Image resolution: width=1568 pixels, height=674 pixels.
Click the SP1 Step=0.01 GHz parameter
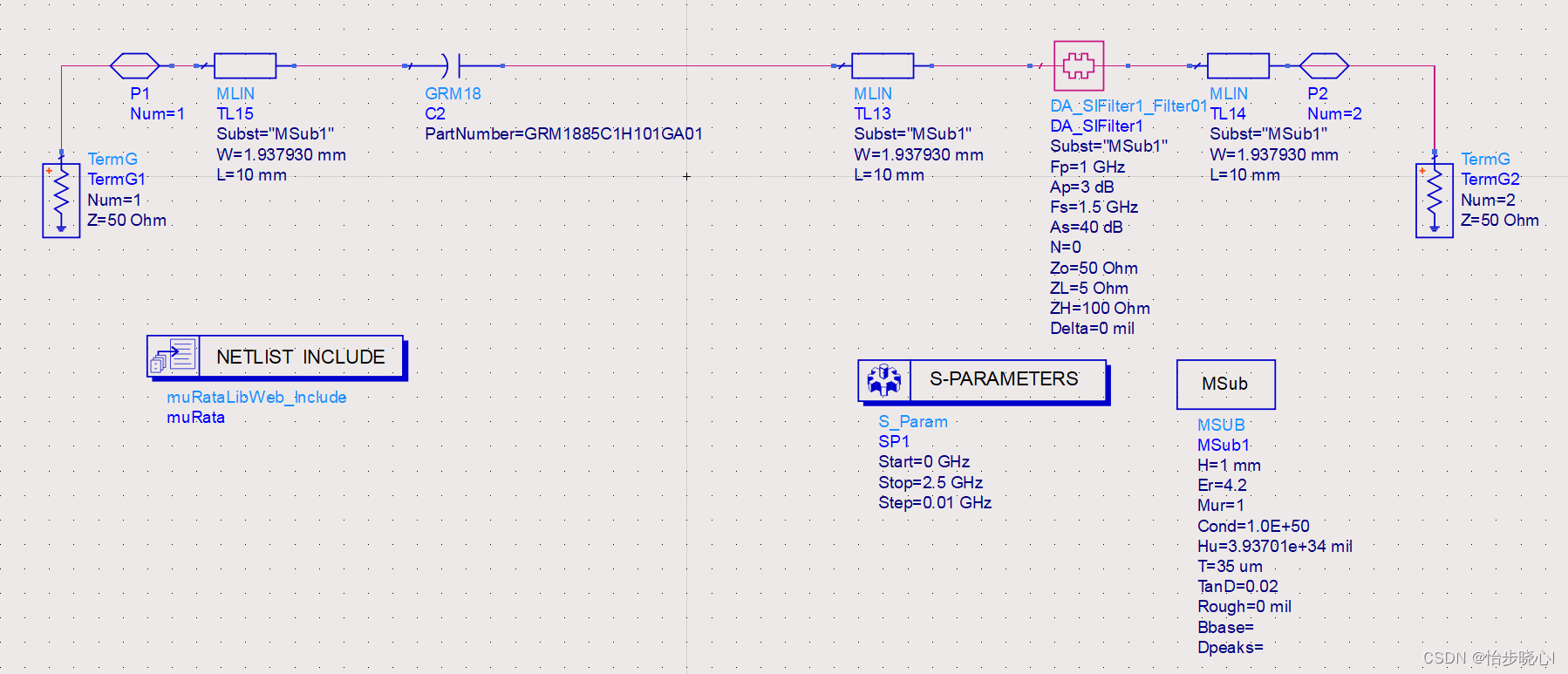tap(935, 502)
